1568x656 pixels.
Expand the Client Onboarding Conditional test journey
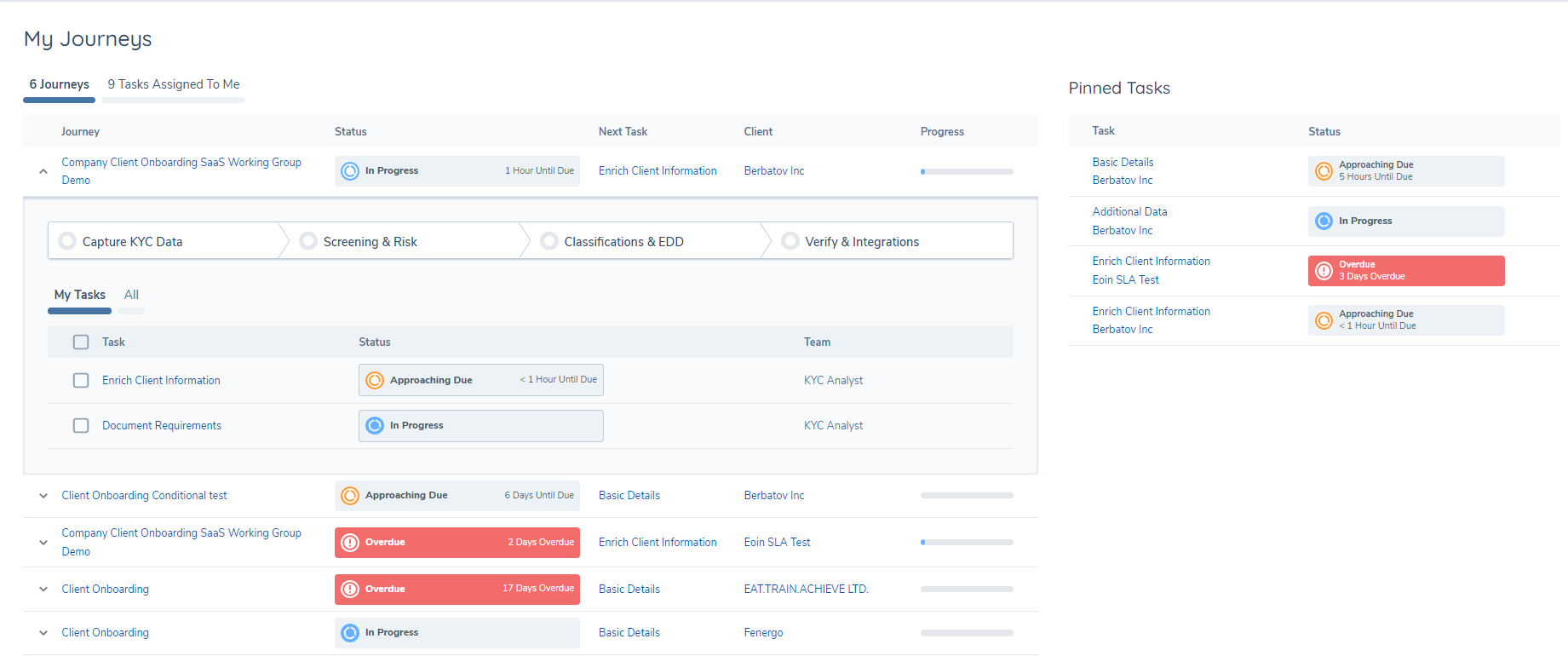pos(43,496)
